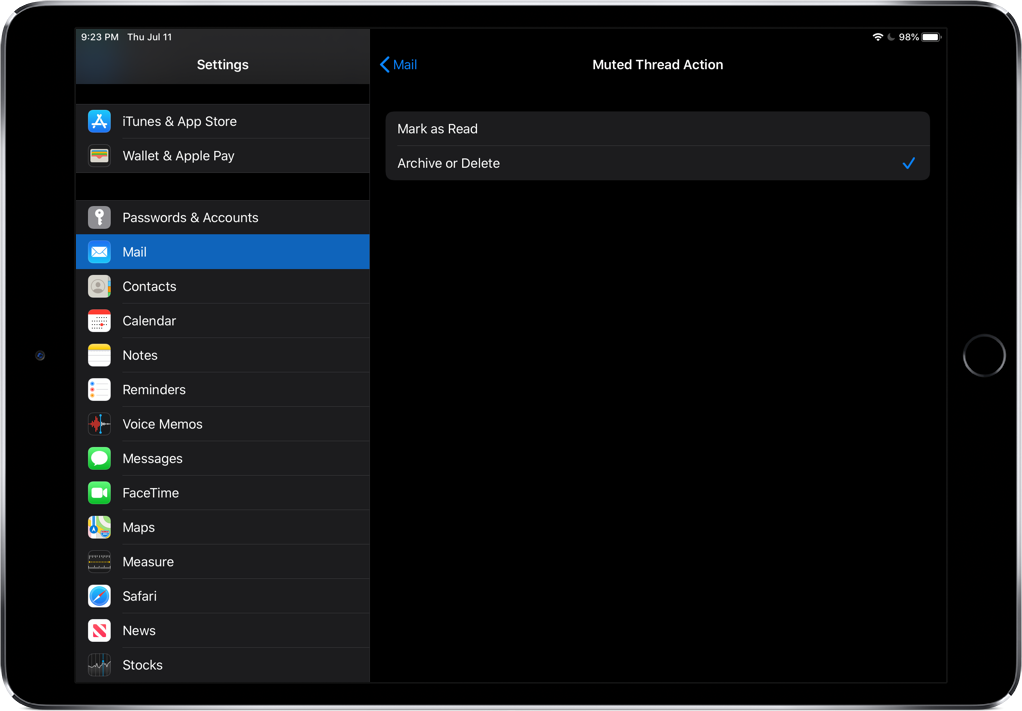Tap the Wi-Fi status icon
Screen dimensions: 1022x711
[878, 37]
